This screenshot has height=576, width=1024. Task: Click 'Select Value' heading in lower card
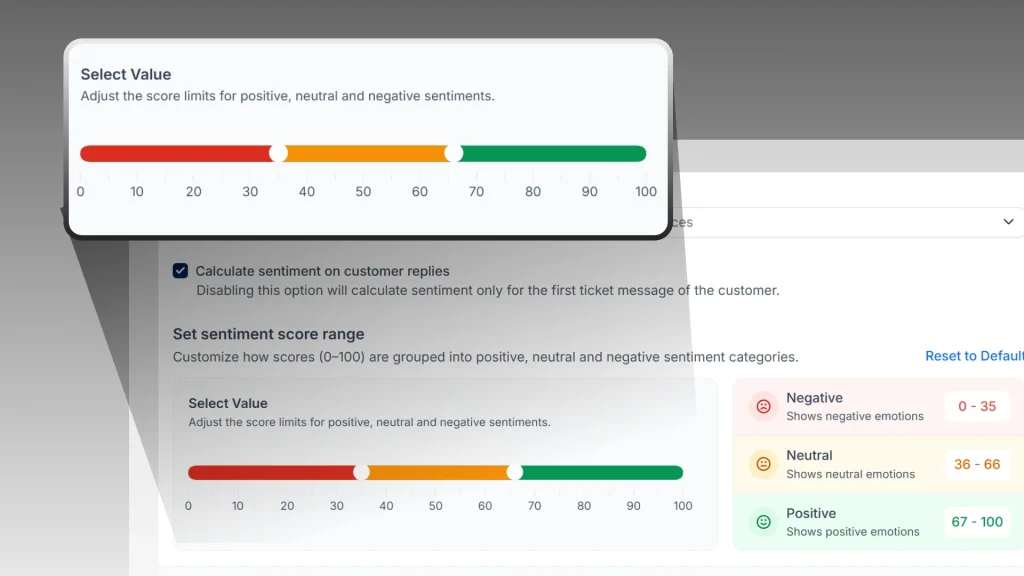click(x=228, y=403)
